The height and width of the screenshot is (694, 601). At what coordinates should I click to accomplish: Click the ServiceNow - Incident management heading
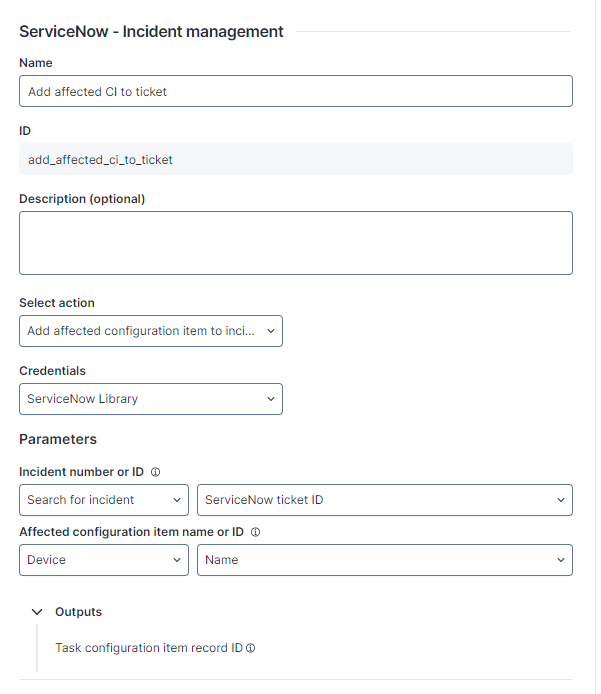[x=151, y=32]
